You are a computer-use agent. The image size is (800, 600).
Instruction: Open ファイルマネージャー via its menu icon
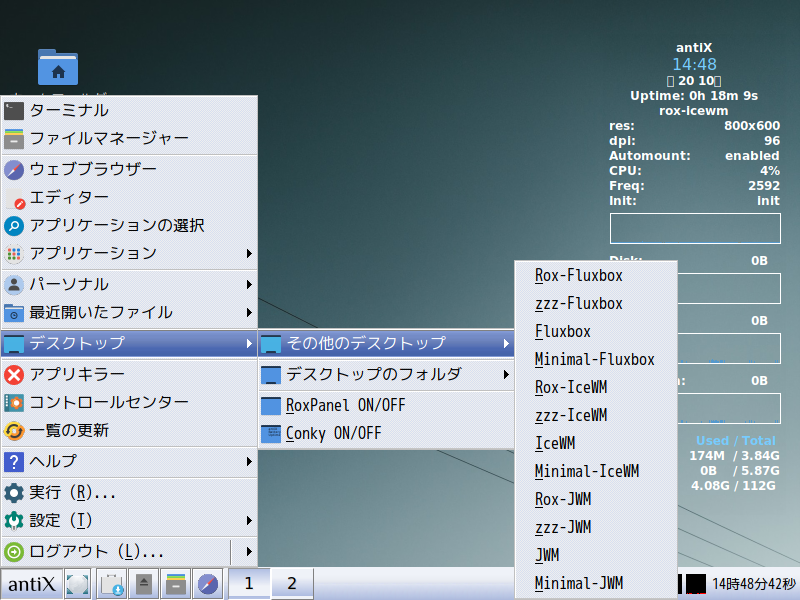click(14, 138)
